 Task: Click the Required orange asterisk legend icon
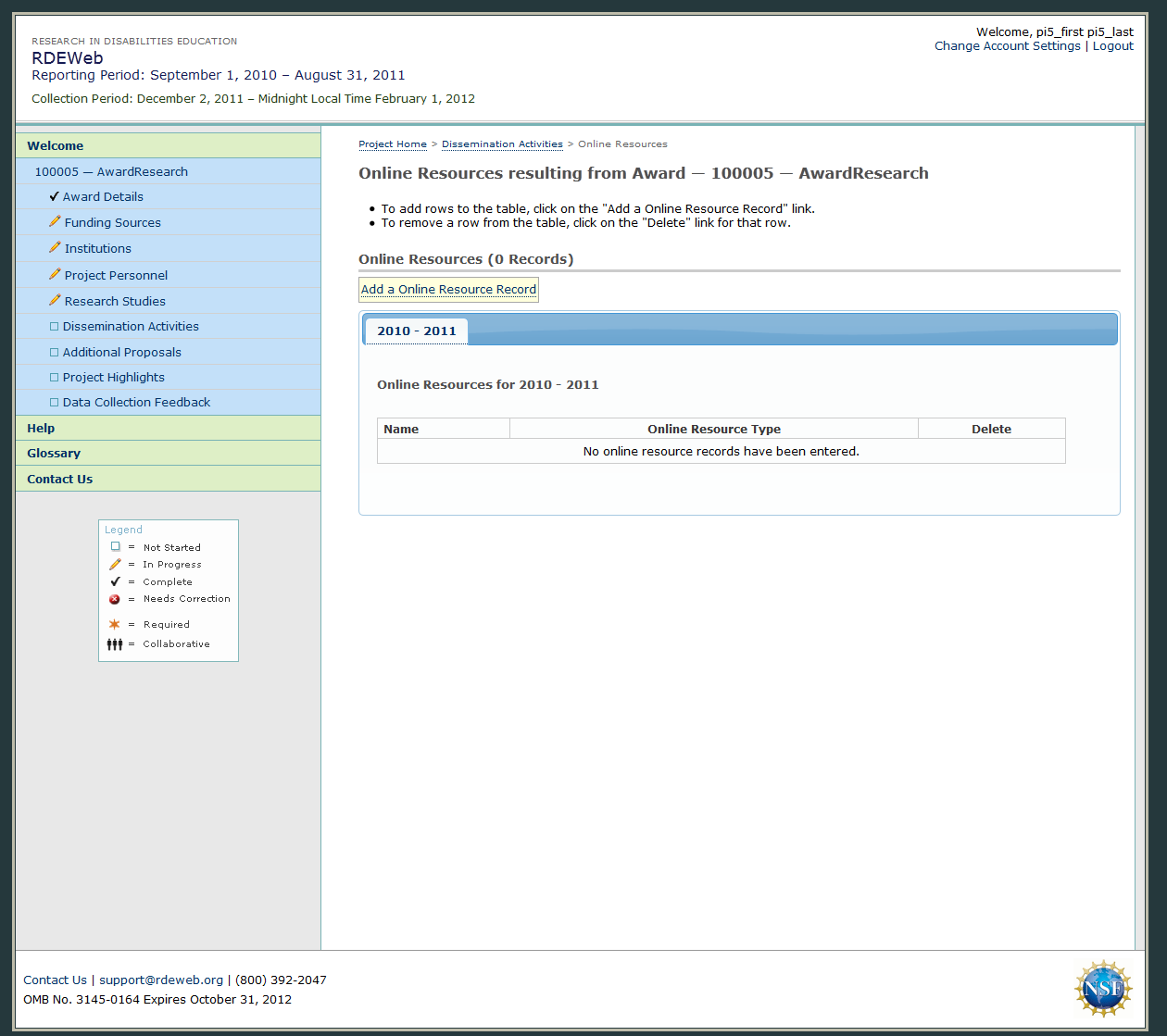[x=115, y=624]
